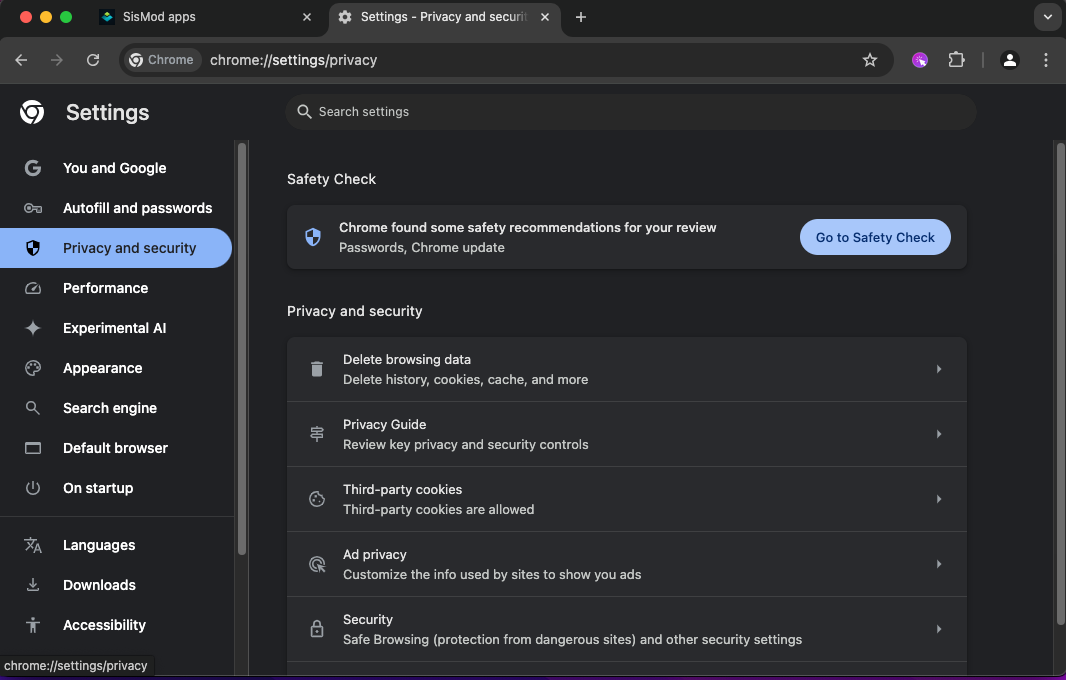This screenshot has height=680, width=1066.
Task: Click the signpost icon for Privacy Guide
Action: (x=317, y=434)
